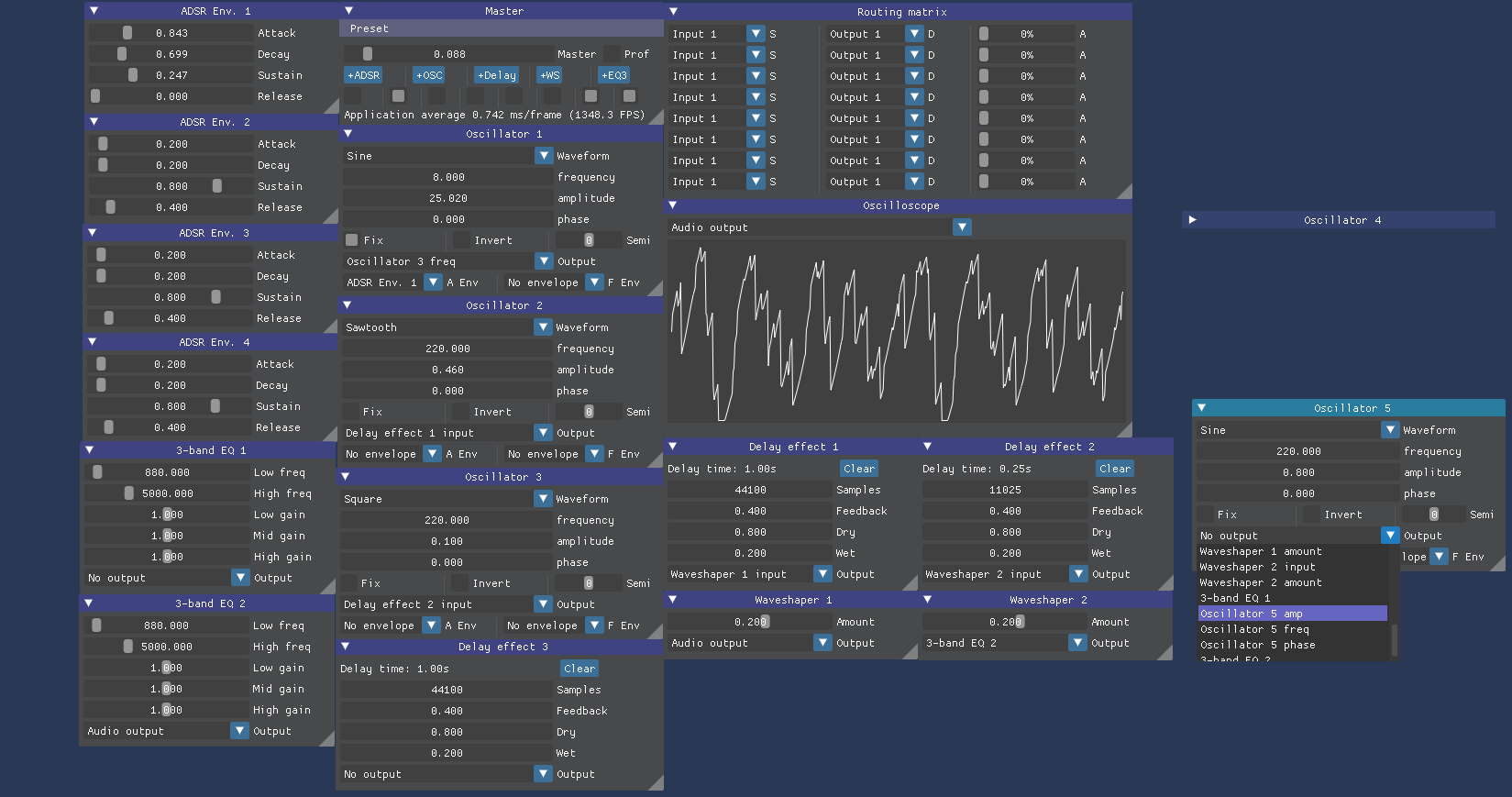Collapse the ADSR Env. 1 panel triangle
This screenshot has height=797, width=1512.
tap(94, 11)
